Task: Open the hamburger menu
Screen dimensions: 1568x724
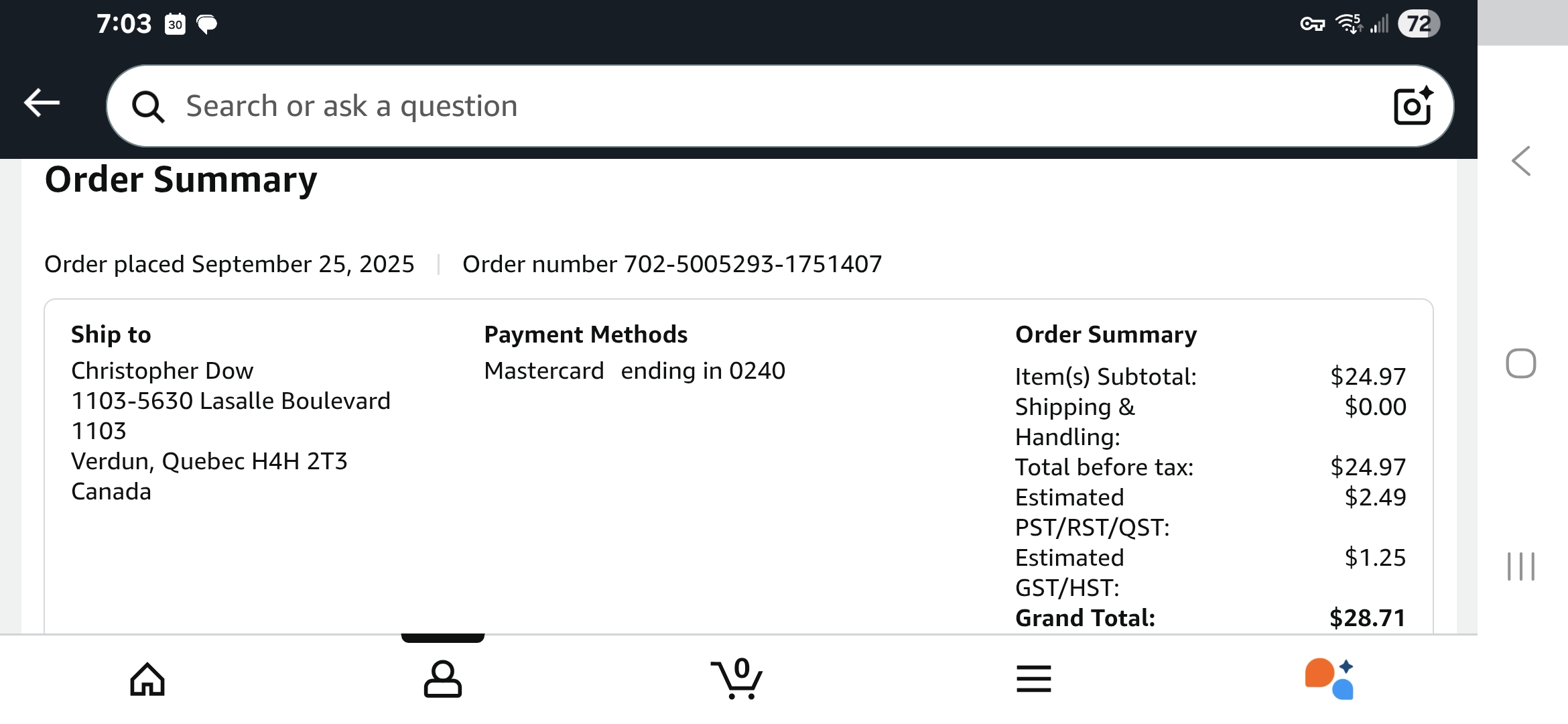Action: click(x=1033, y=679)
